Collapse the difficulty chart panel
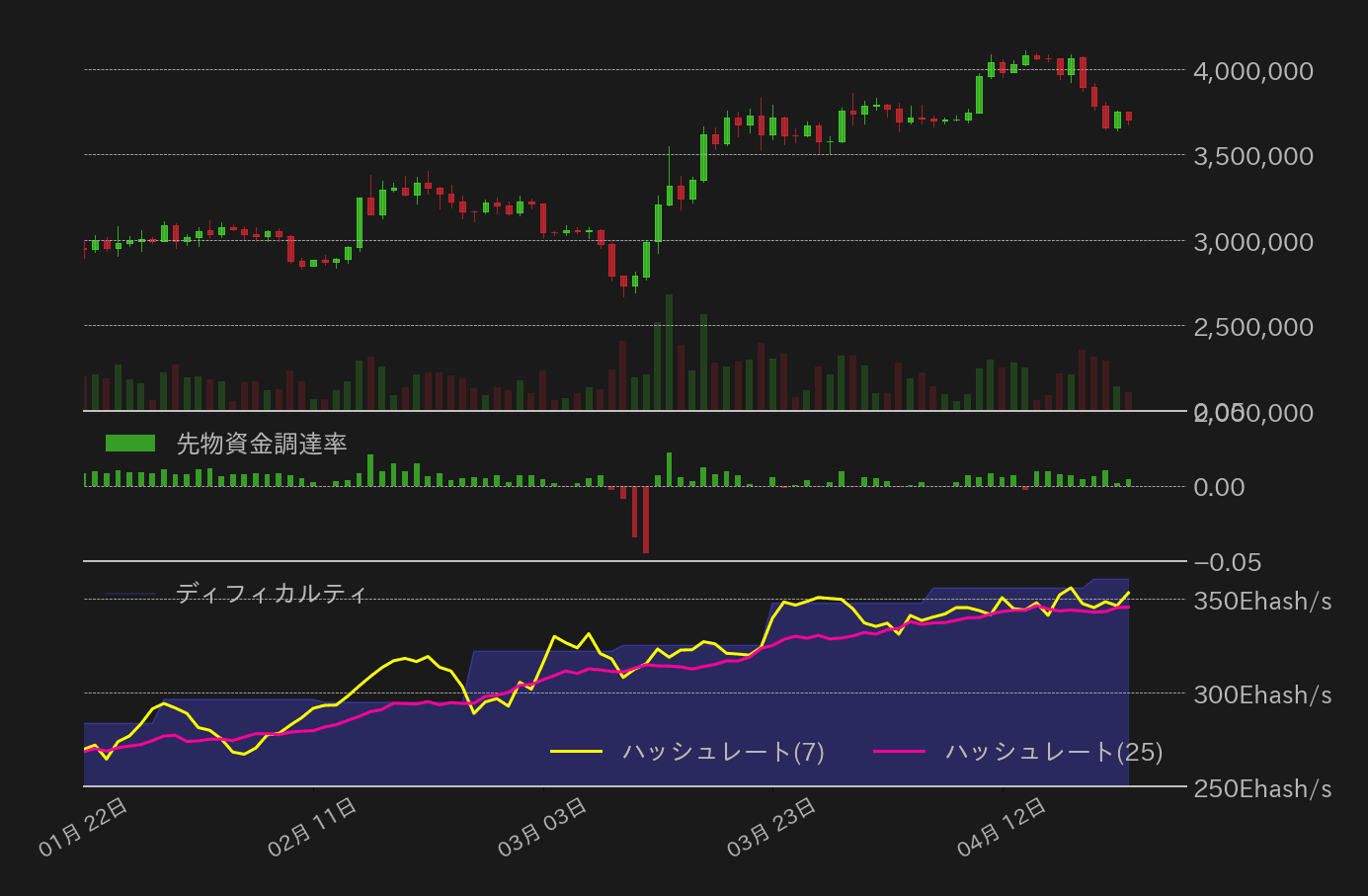 269,594
